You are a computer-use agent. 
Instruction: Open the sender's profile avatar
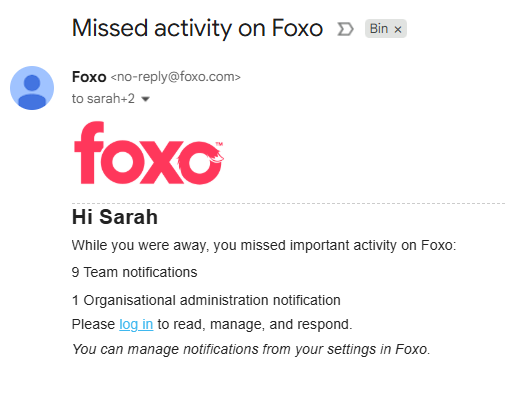(32, 88)
